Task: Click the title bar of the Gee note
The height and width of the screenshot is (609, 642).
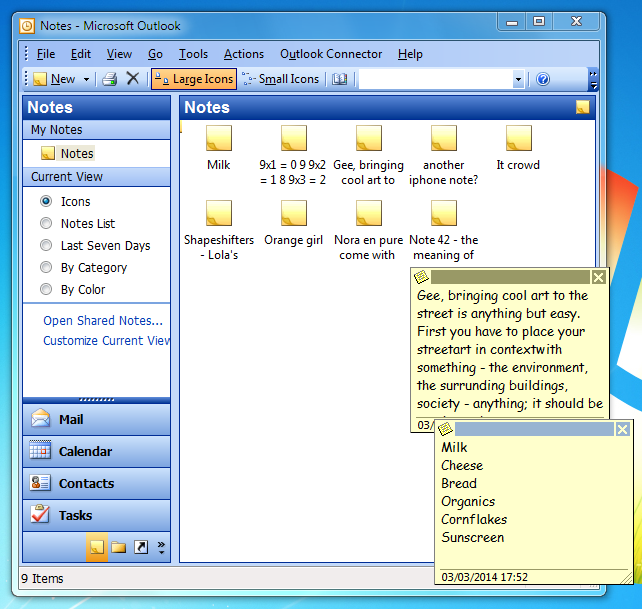Action: (510, 277)
